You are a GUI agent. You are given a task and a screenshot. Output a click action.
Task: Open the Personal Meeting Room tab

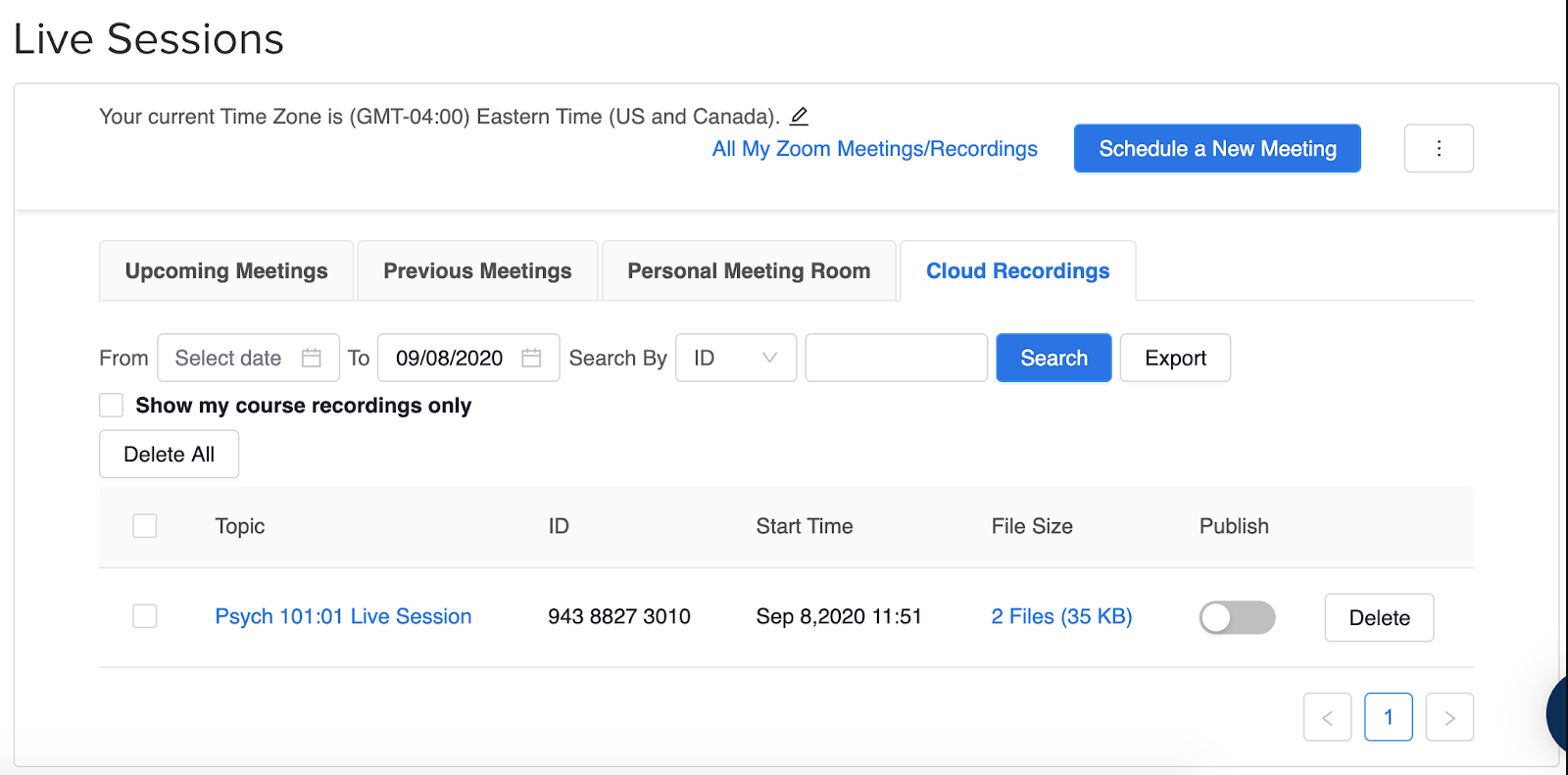click(749, 271)
